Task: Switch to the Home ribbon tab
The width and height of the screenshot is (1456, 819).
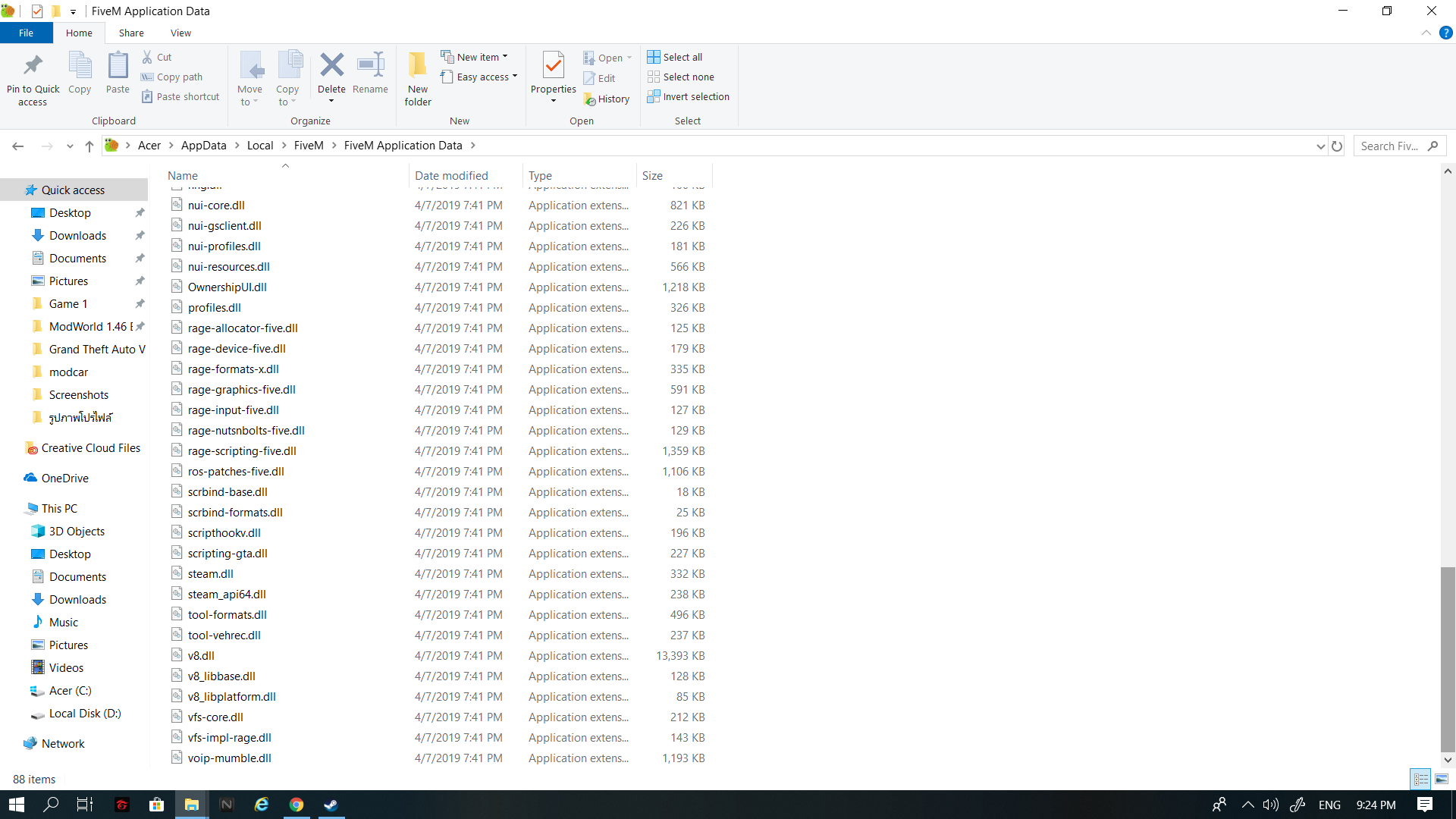Action: point(79,33)
